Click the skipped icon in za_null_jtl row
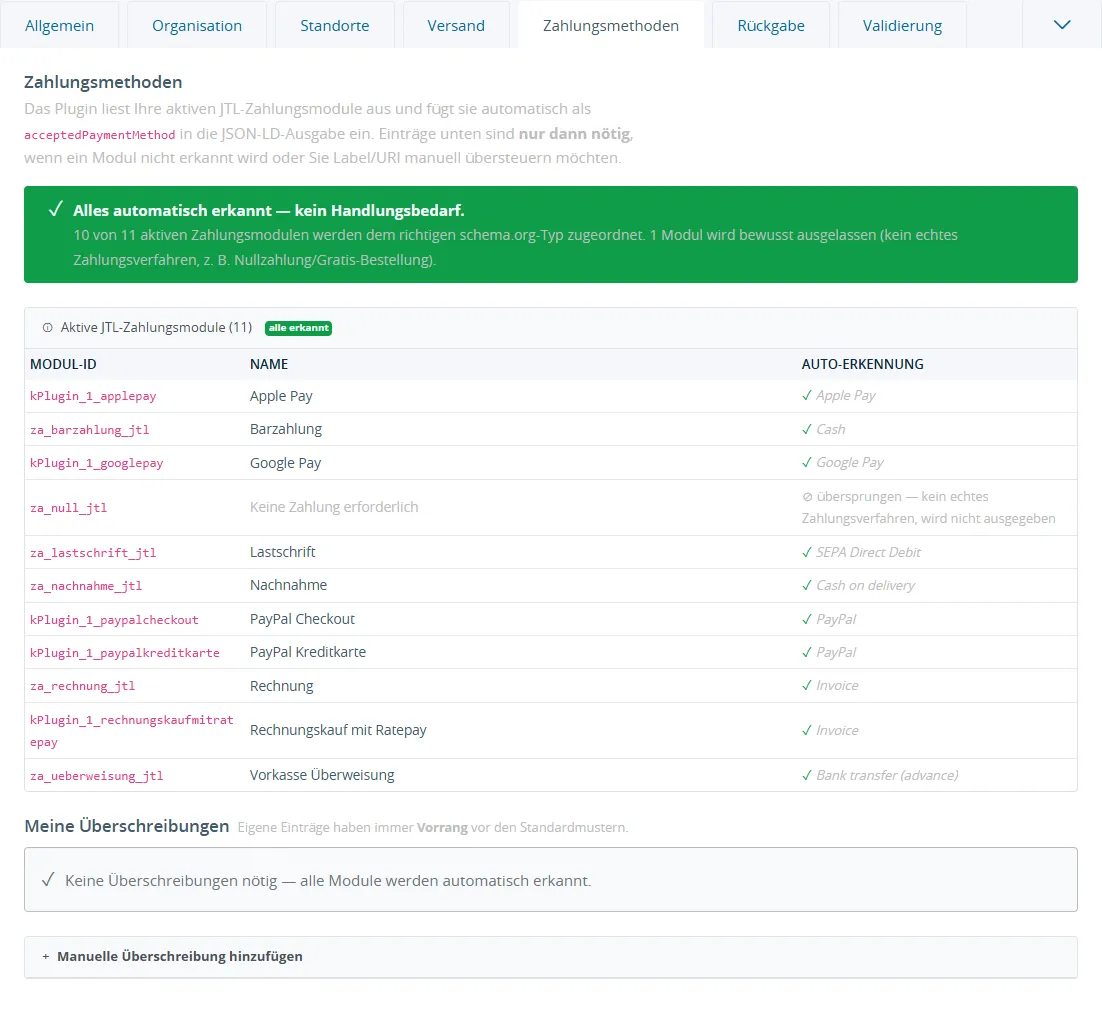Viewport: 1102px width, 1019px height. (808, 497)
